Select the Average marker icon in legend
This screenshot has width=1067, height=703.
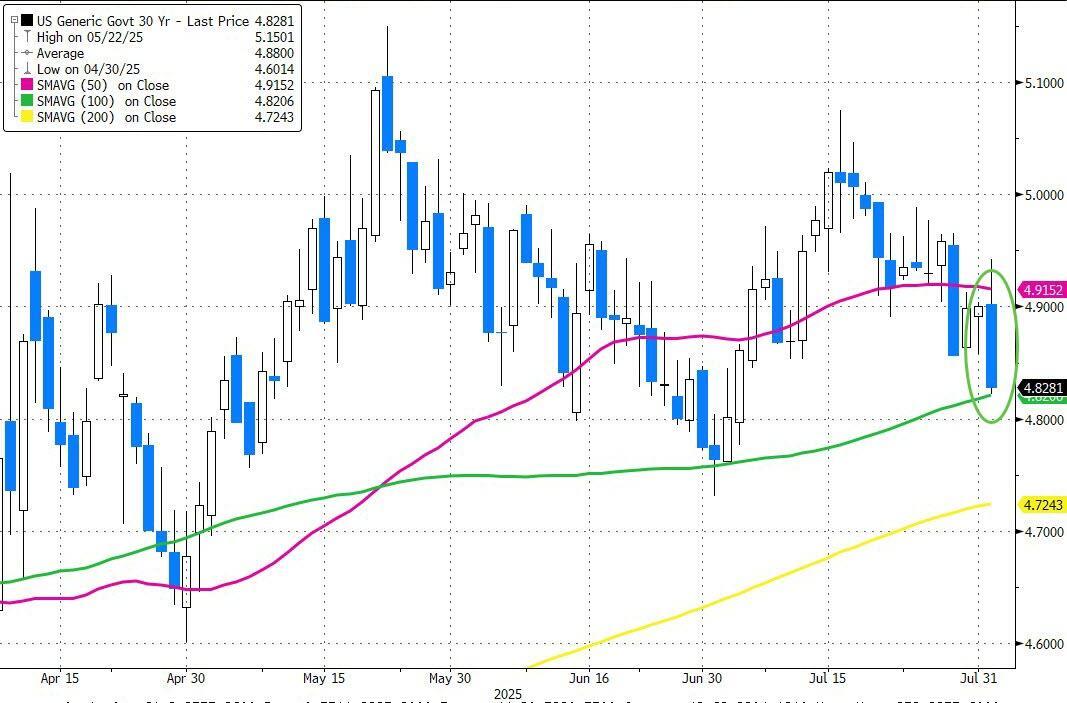(x=25, y=53)
